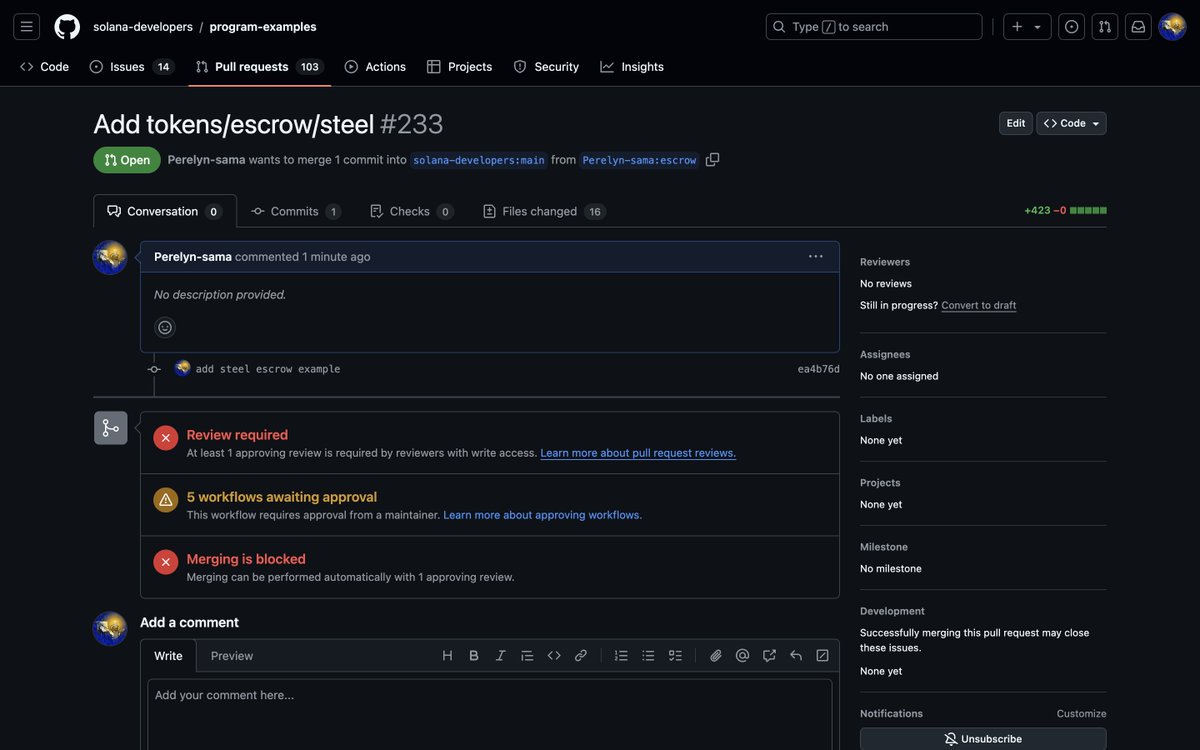
Task: Open the Labels sidebar section
Action: [x=876, y=418]
